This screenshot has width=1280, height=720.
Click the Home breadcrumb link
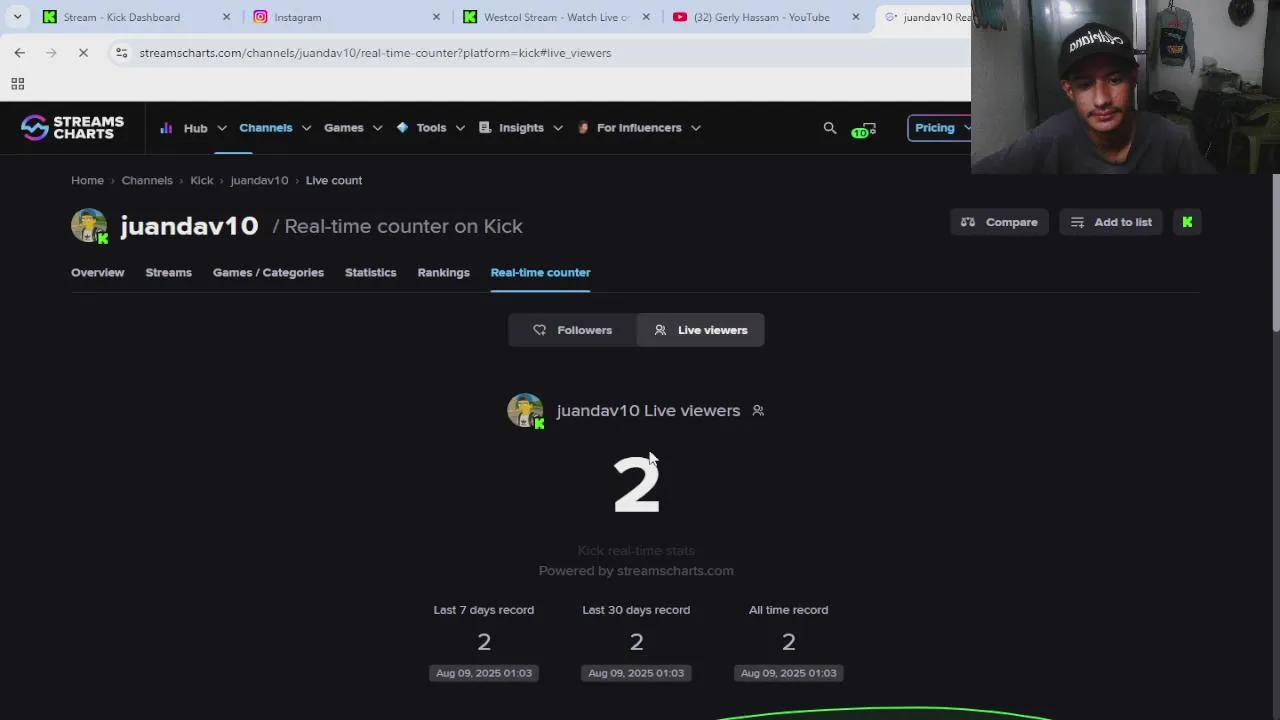coord(87,180)
